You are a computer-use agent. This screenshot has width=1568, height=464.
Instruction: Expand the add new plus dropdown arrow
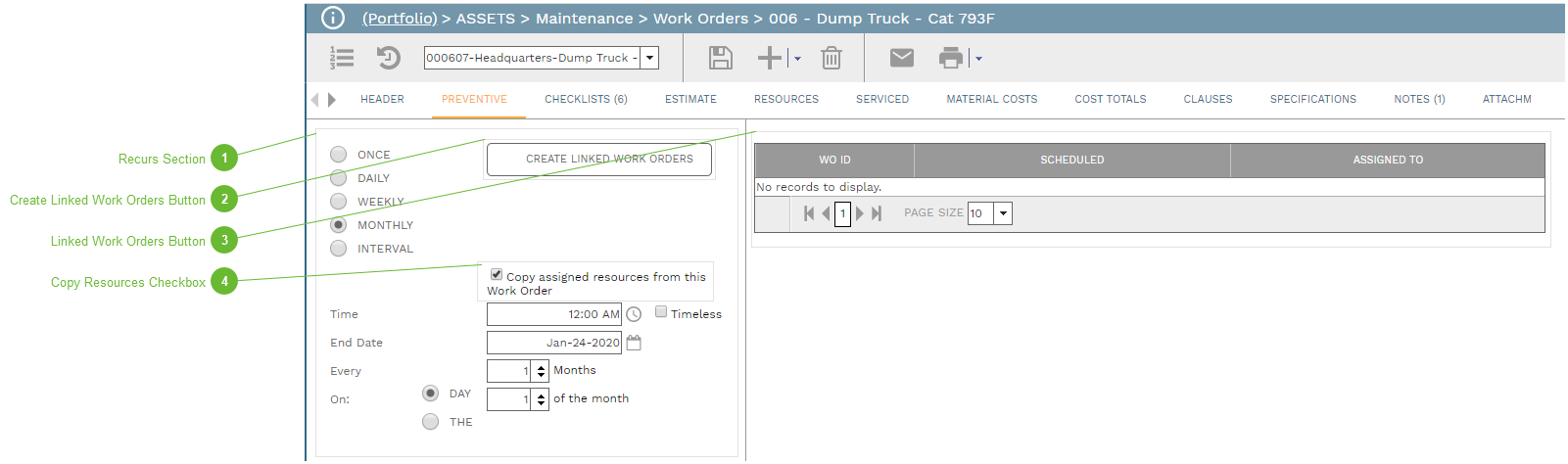pyautogui.click(x=797, y=59)
